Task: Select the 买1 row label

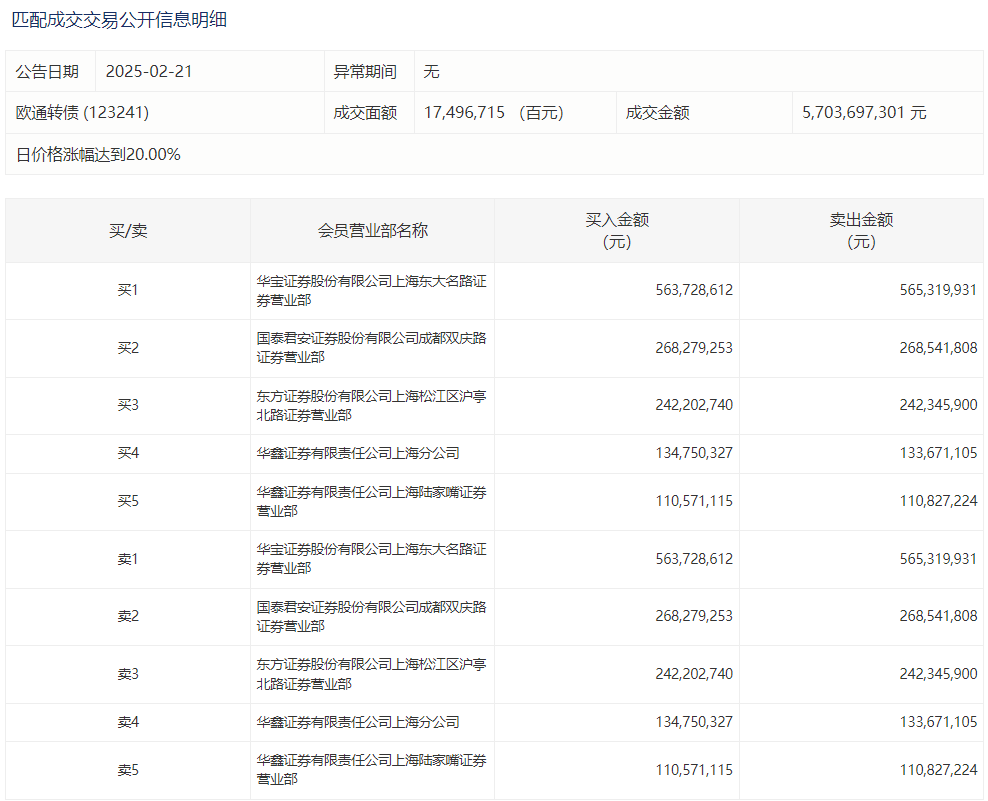Action: (x=128, y=291)
